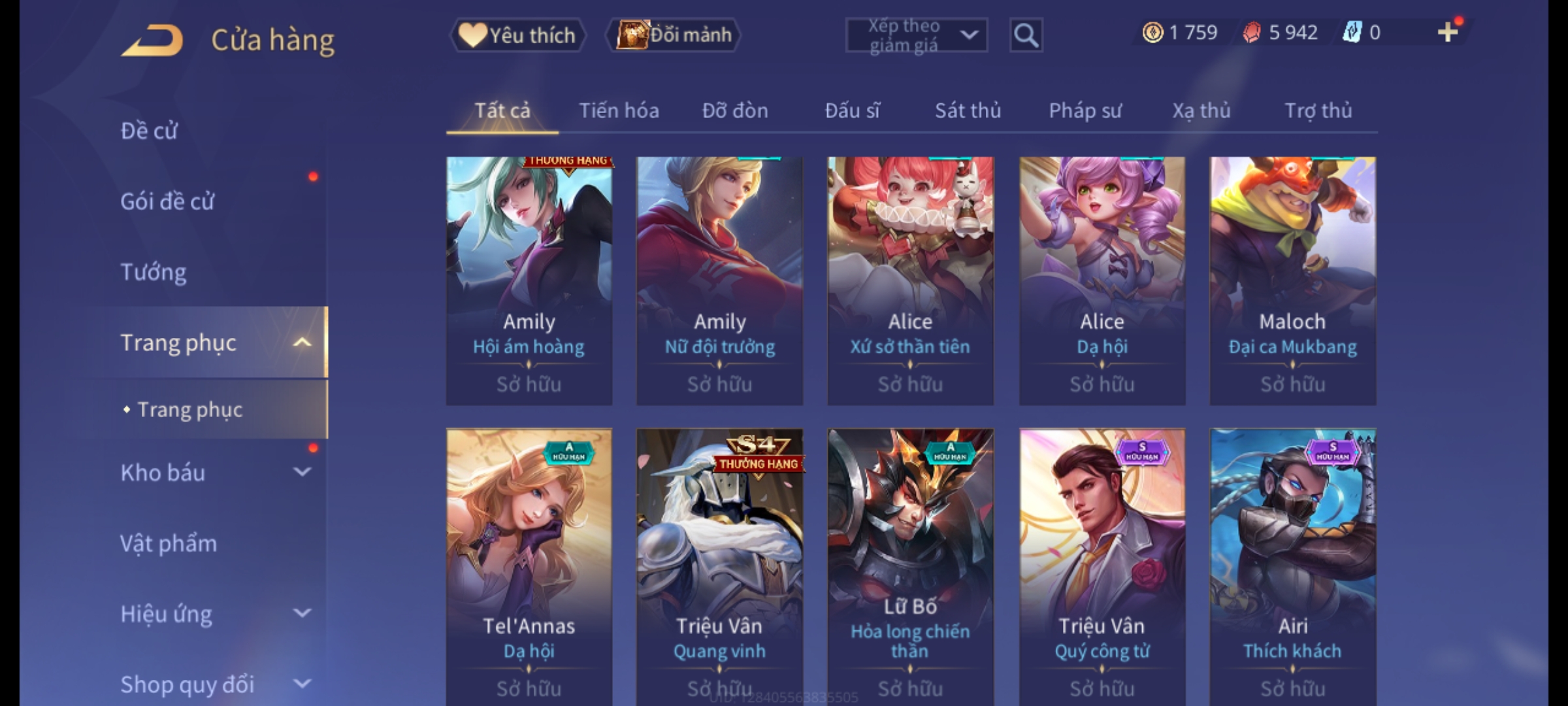Switch to the Sát thủ tab
1568x706 pixels.
968,110
